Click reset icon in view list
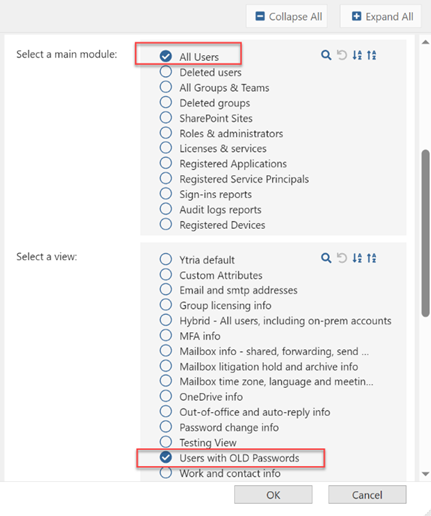 coord(342,258)
